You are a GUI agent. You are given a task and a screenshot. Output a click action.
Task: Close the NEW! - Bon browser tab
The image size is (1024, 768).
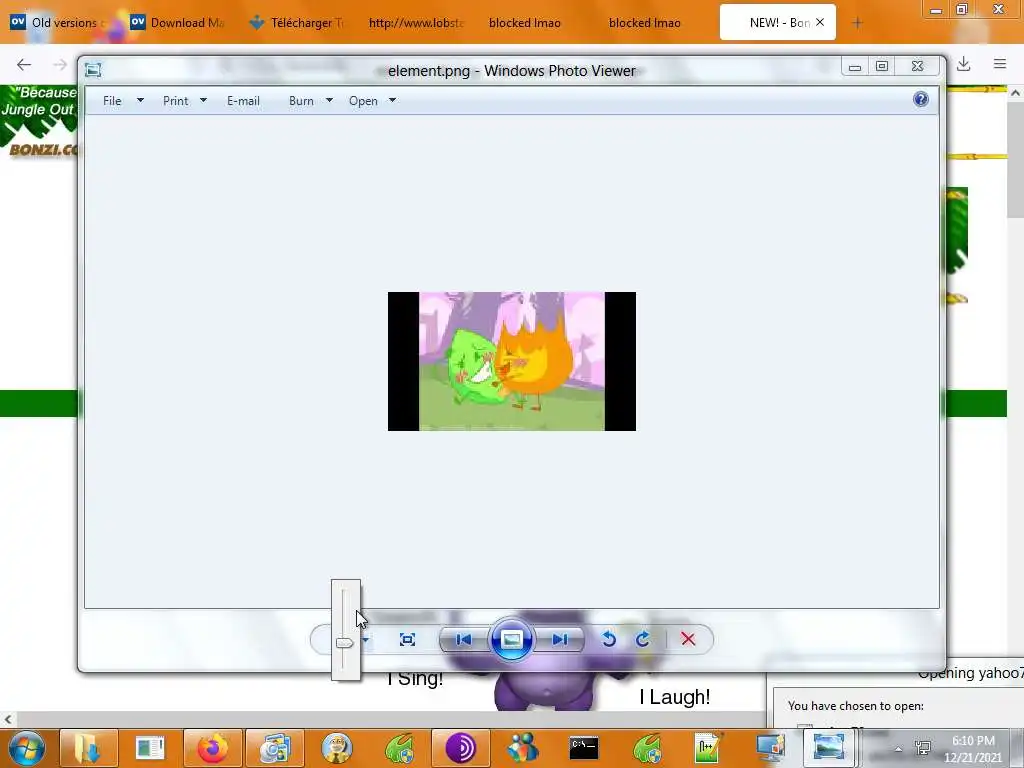(820, 22)
